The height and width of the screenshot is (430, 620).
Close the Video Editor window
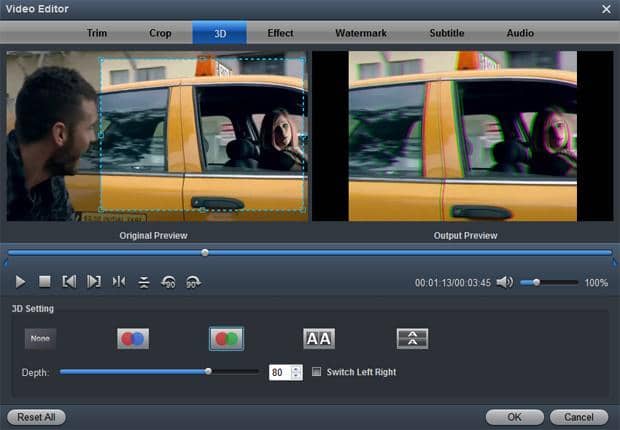pyautogui.click(x=606, y=9)
